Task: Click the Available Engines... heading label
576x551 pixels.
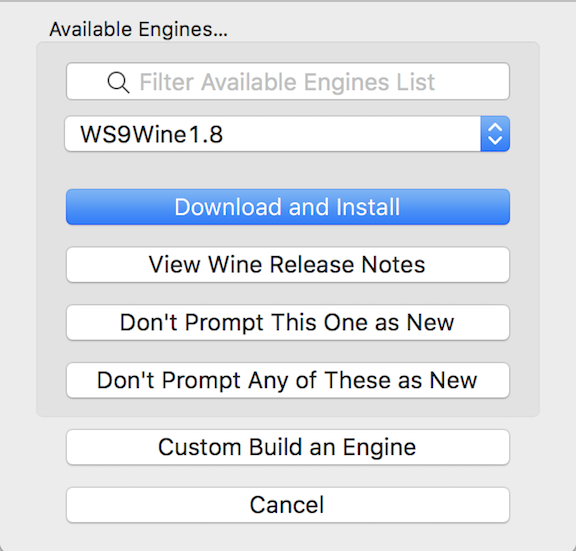Action: coord(138,30)
